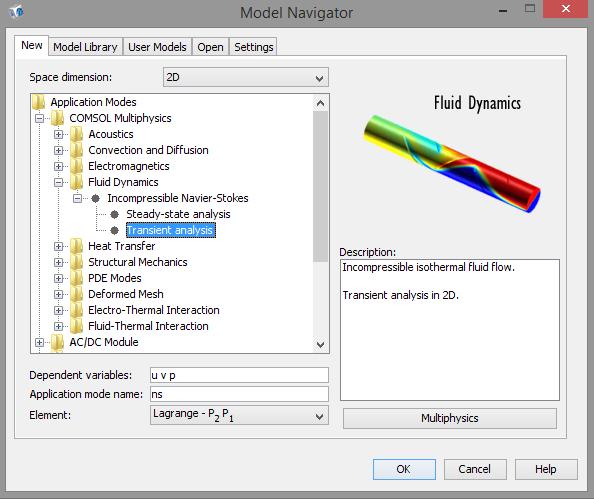Image resolution: width=594 pixels, height=499 pixels.
Task: Click the COMSOL logo in title bar
Action: [x=16, y=12]
